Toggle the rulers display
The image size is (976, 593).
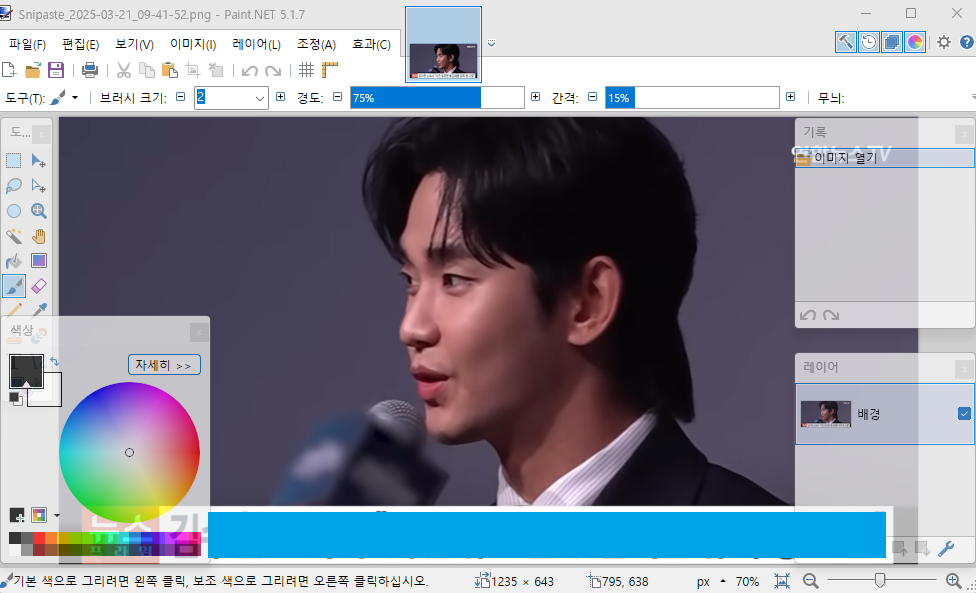pyautogui.click(x=330, y=70)
